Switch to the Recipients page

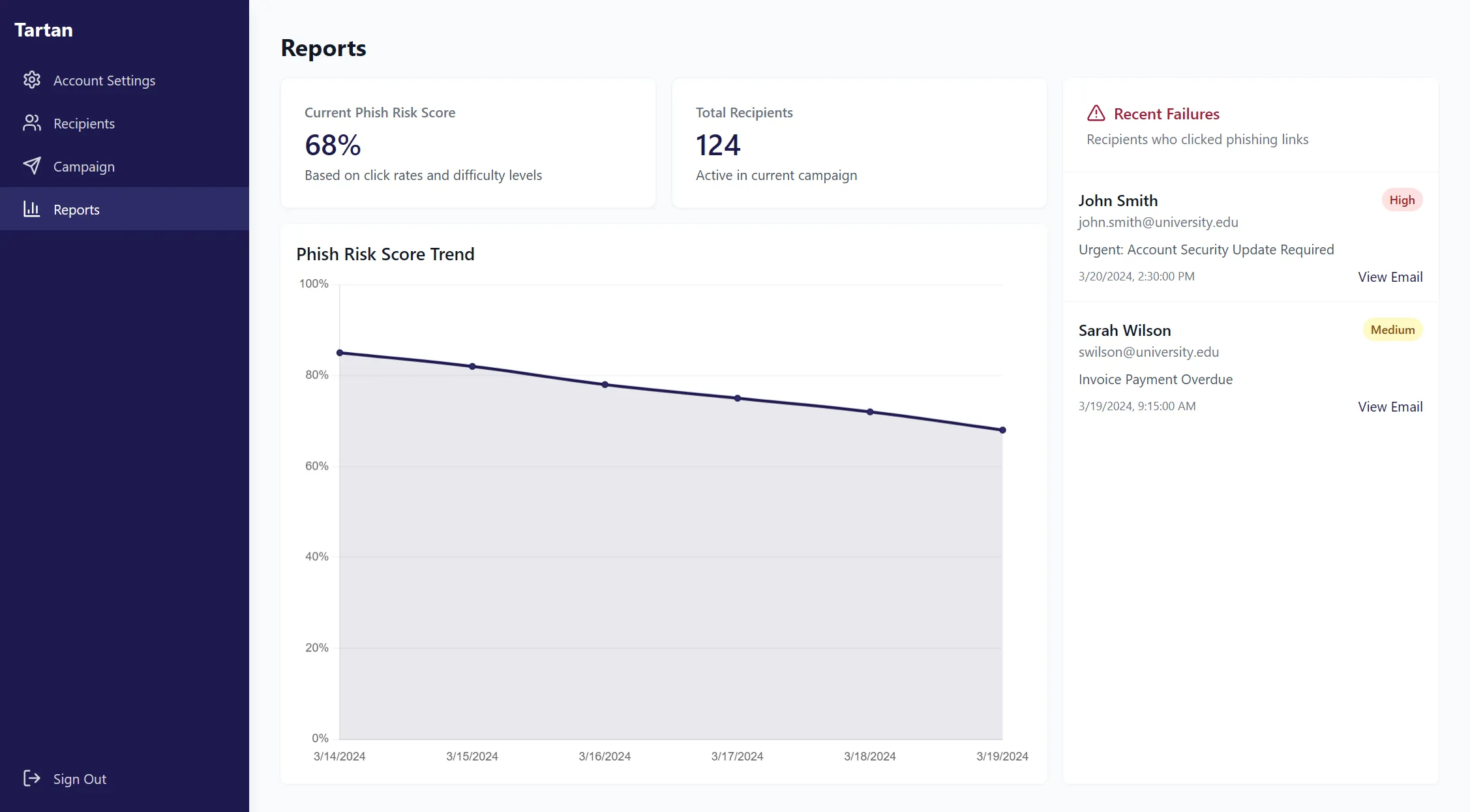coord(84,123)
